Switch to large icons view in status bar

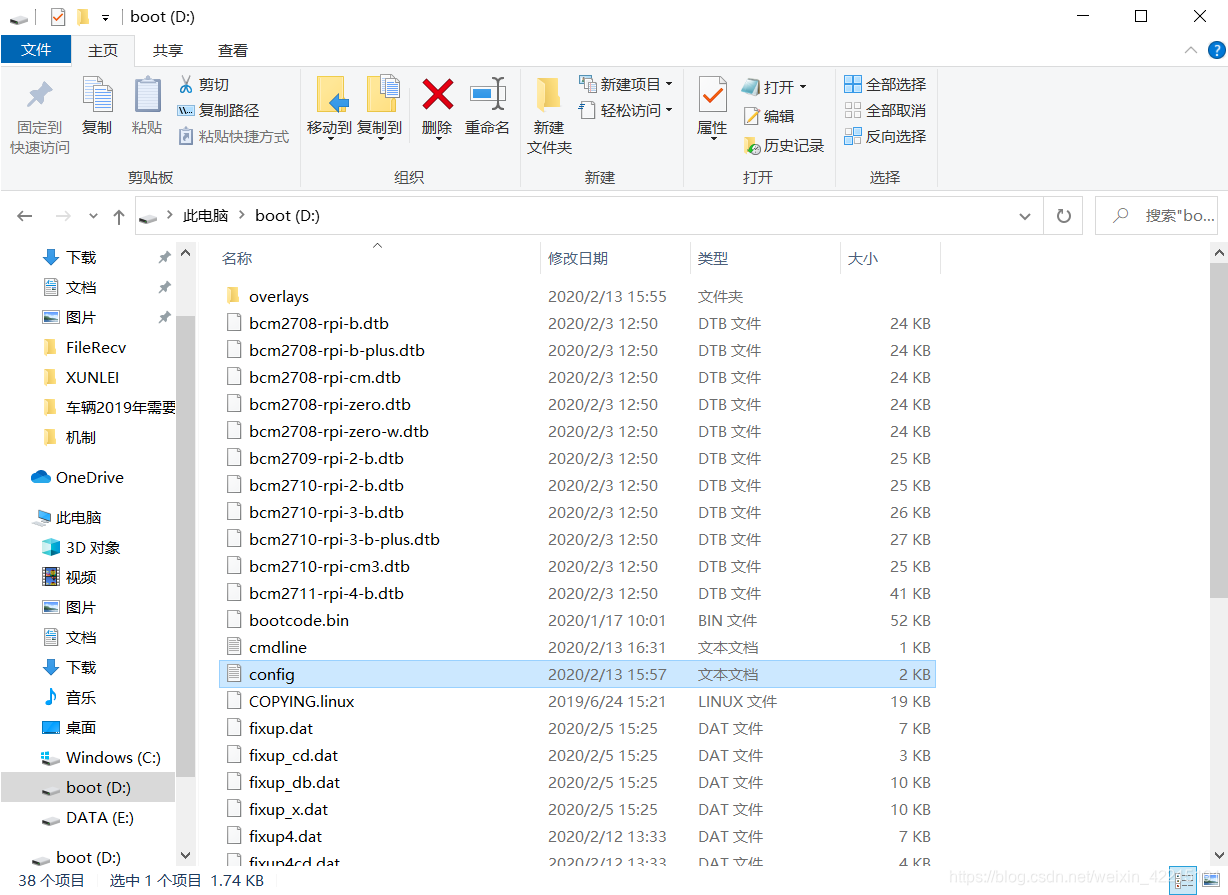pos(1211,880)
